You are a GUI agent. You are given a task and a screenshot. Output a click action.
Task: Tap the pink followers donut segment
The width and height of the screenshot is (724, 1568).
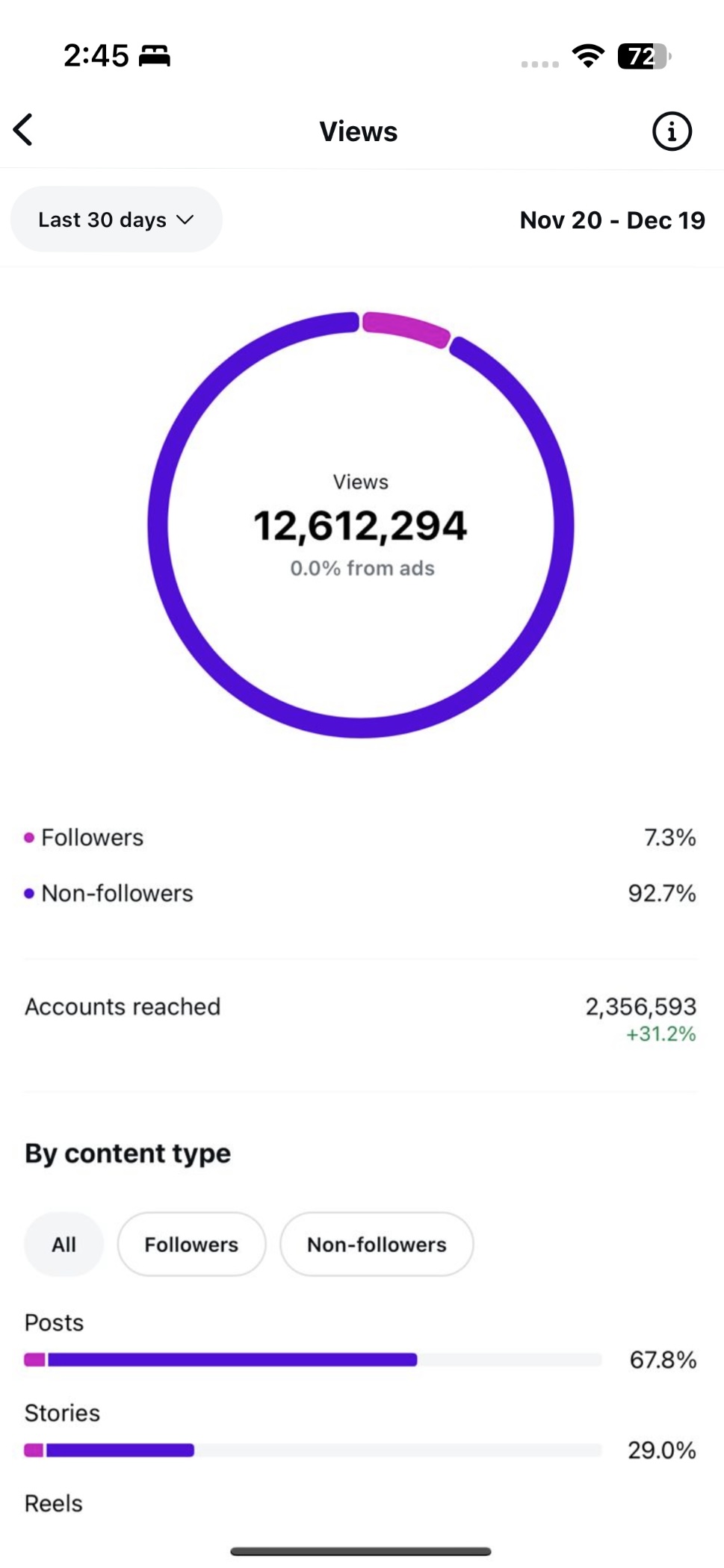[406, 329]
